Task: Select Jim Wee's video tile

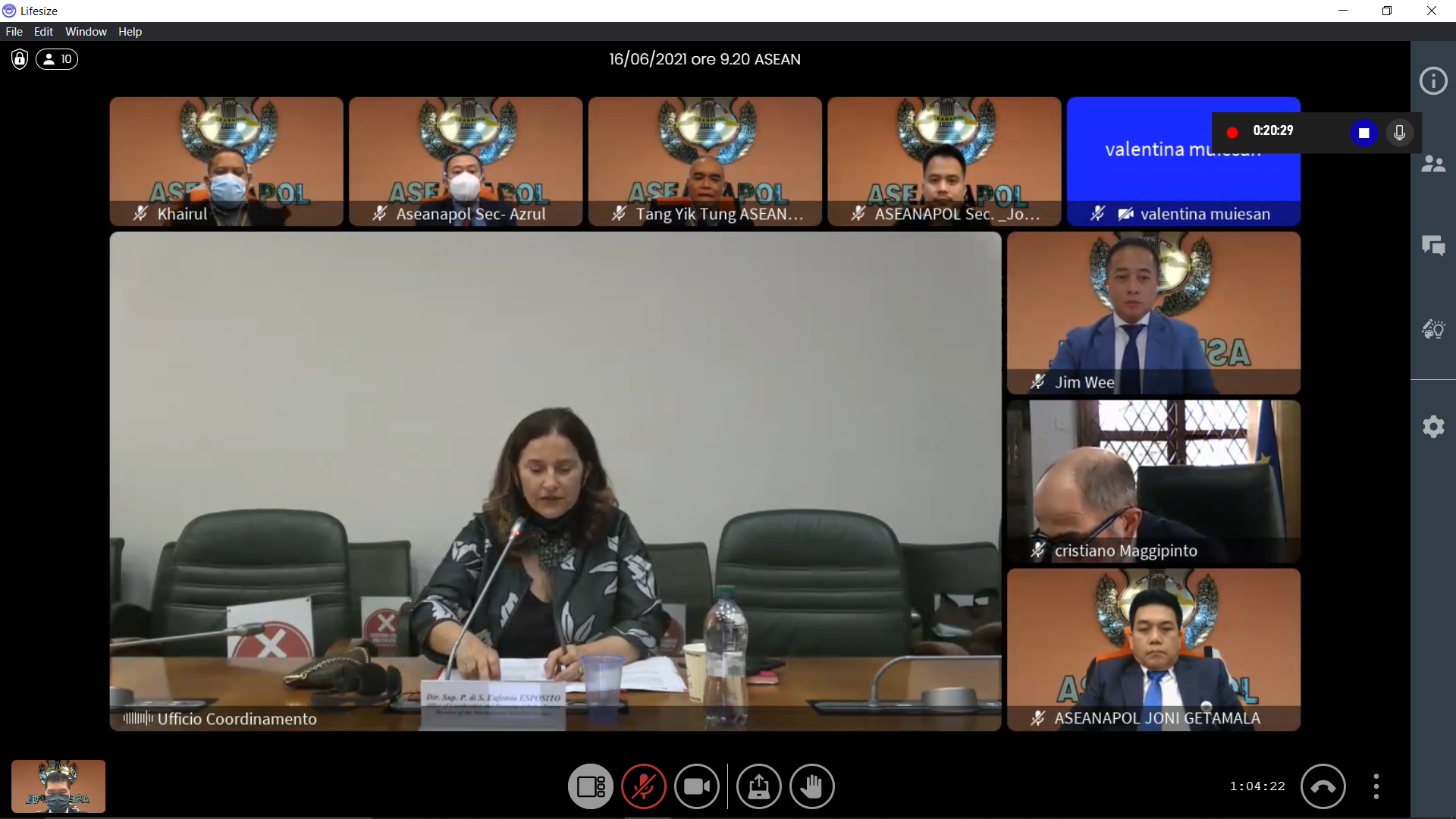Action: point(1153,312)
